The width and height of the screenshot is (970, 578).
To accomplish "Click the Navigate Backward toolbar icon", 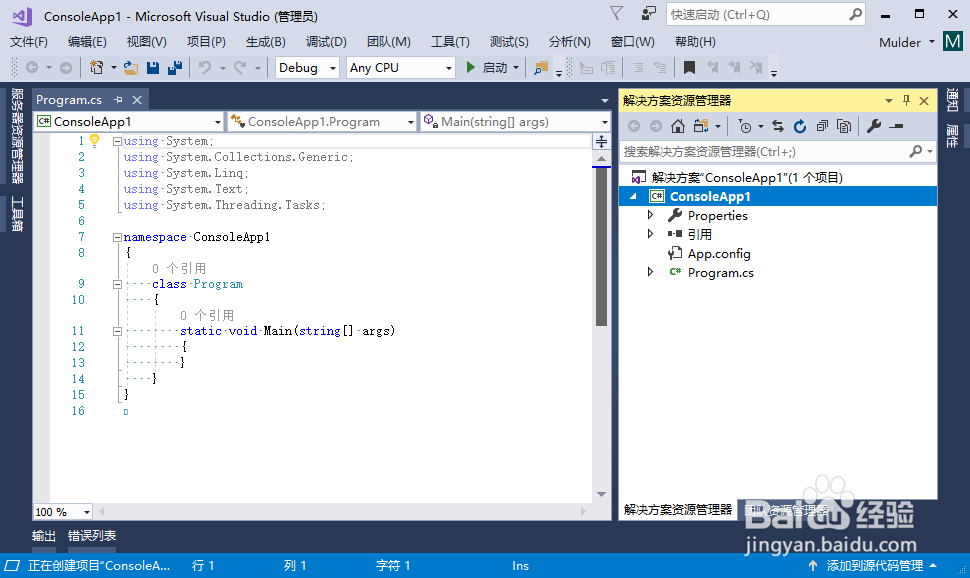I will tap(32, 67).
